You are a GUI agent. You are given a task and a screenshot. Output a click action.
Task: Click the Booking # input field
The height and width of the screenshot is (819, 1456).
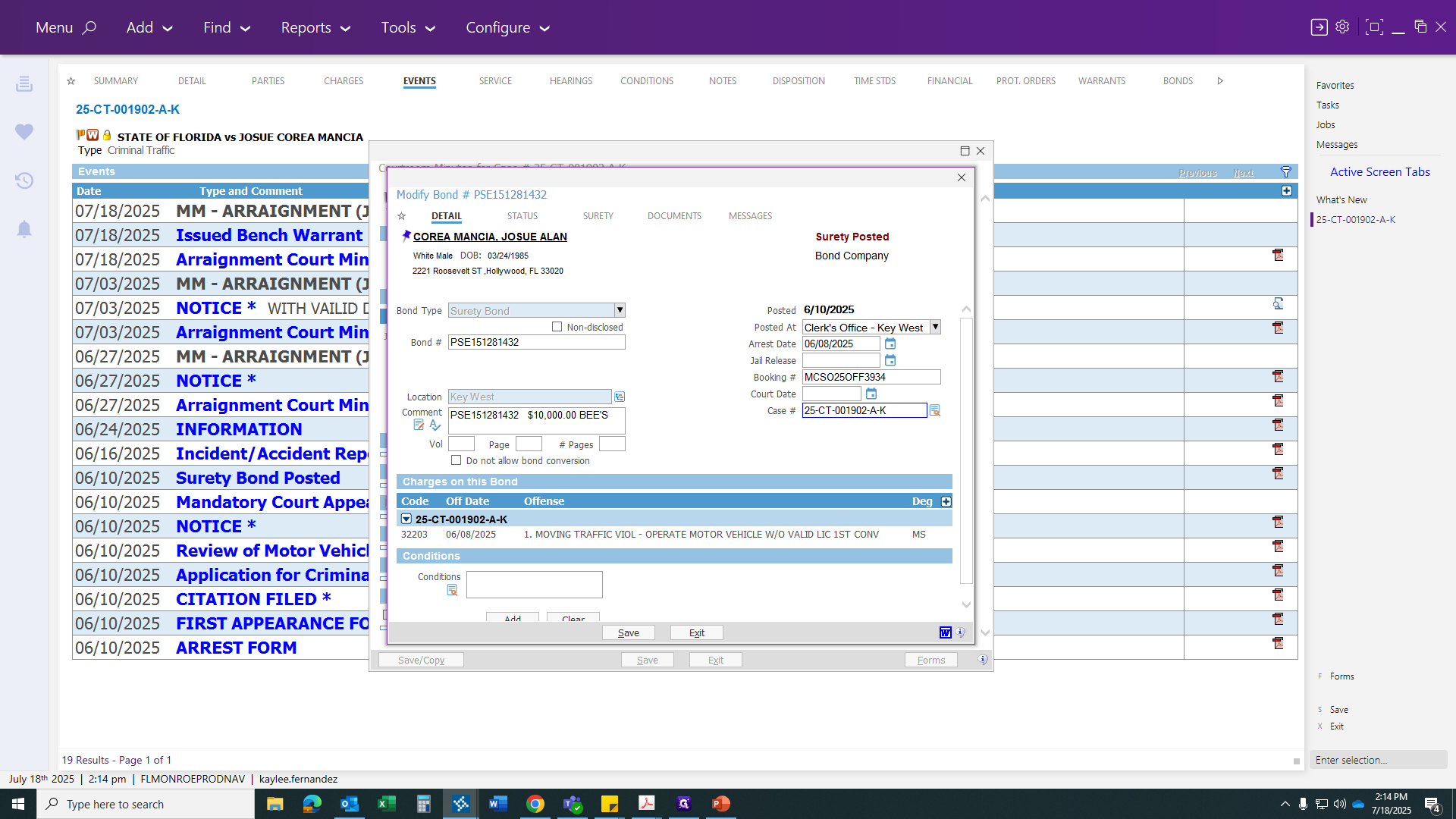click(871, 377)
